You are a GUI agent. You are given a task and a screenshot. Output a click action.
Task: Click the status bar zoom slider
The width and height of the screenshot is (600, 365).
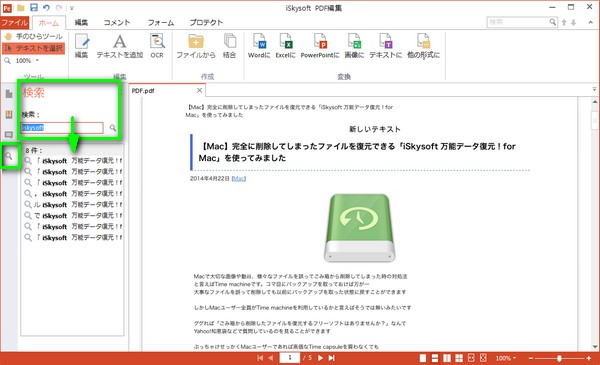click(x=559, y=358)
